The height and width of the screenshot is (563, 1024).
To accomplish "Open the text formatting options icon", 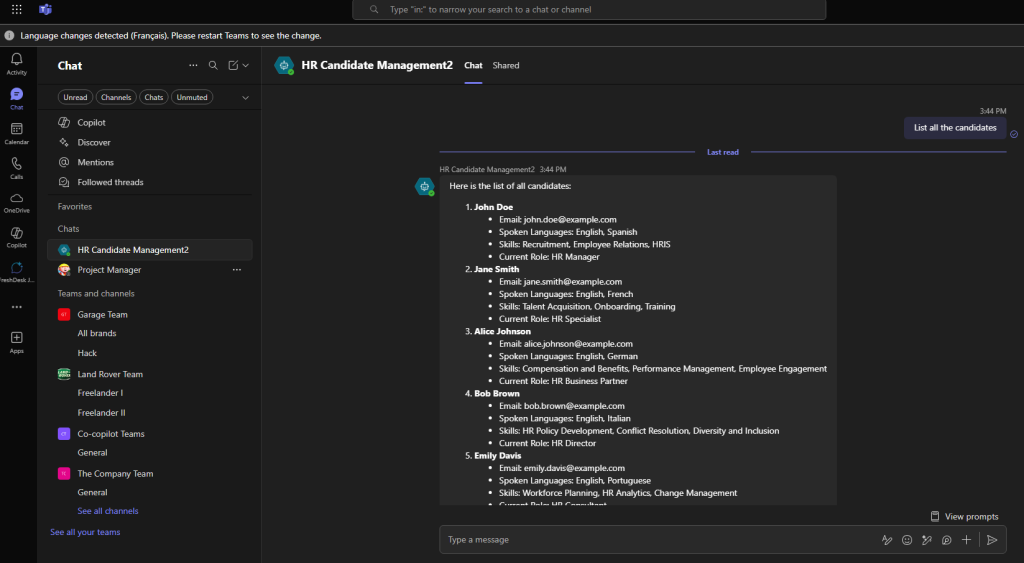I will pos(886,540).
